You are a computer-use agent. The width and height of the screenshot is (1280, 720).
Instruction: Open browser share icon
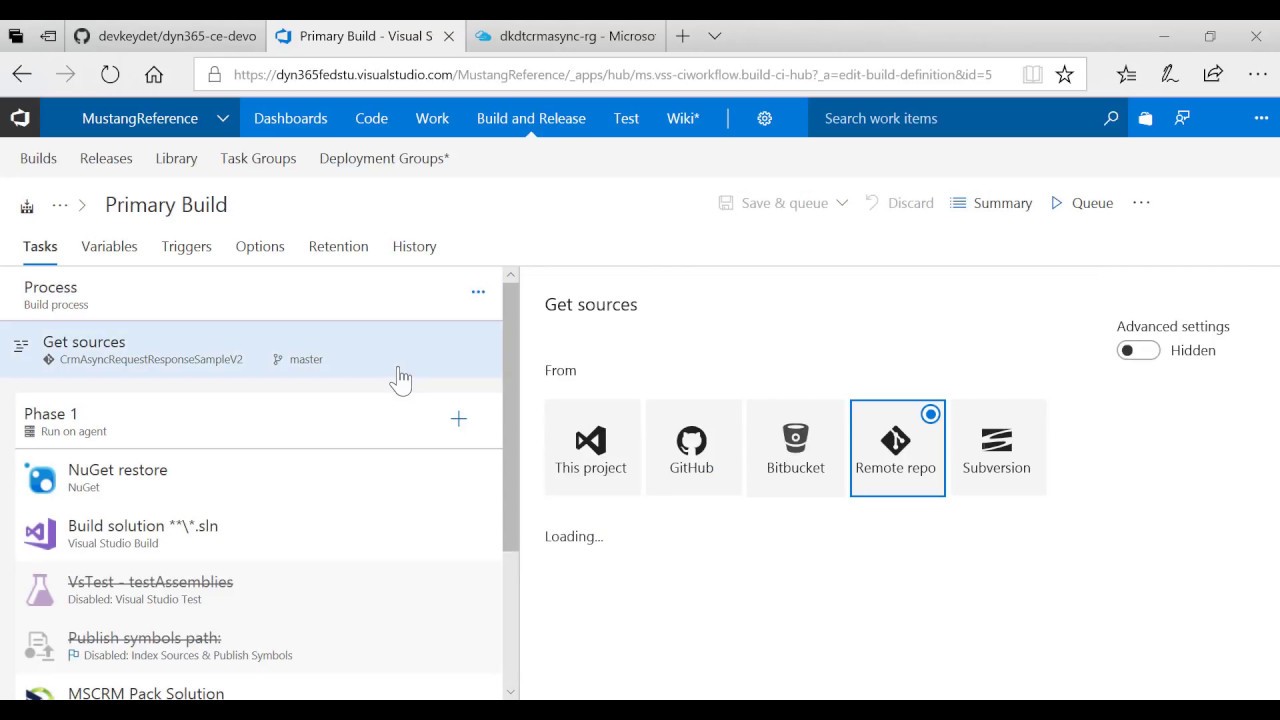[x=1213, y=74]
